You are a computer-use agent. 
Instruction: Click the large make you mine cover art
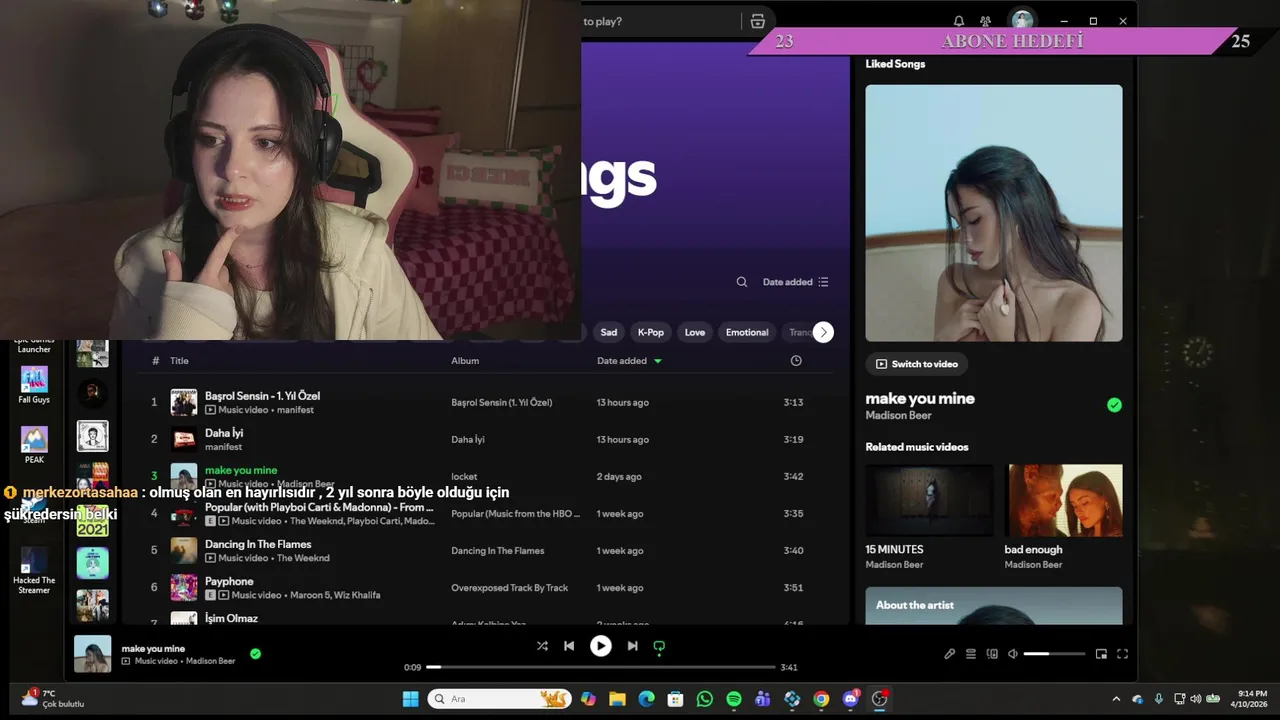point(994,213)
